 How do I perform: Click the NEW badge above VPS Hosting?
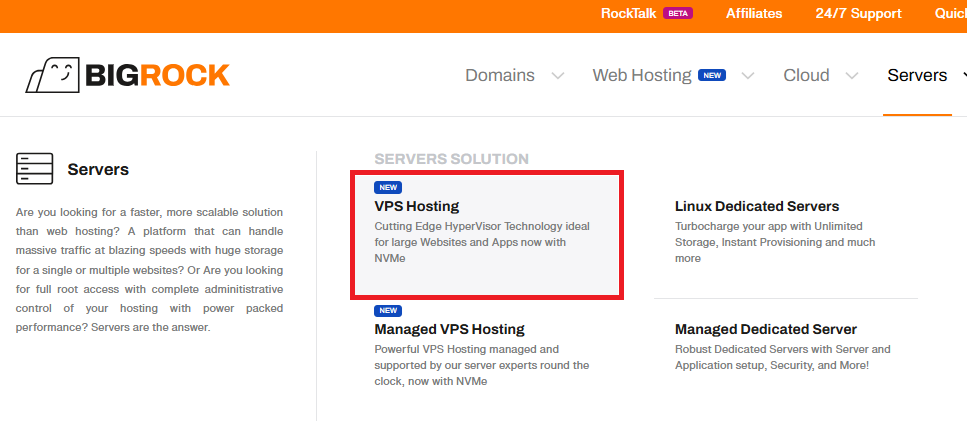pyautogui.click(x=388, y=188)
